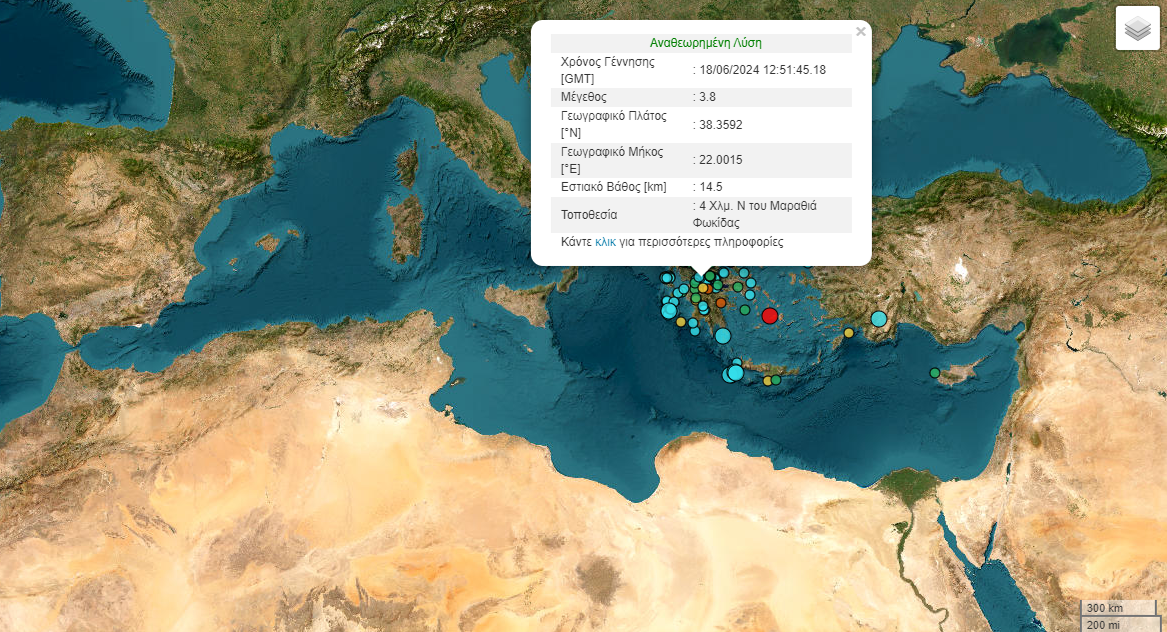Click the green earthquake marker beside Cyprus
This screenshot has width=1167, height=632.
[x=934, y=373]
